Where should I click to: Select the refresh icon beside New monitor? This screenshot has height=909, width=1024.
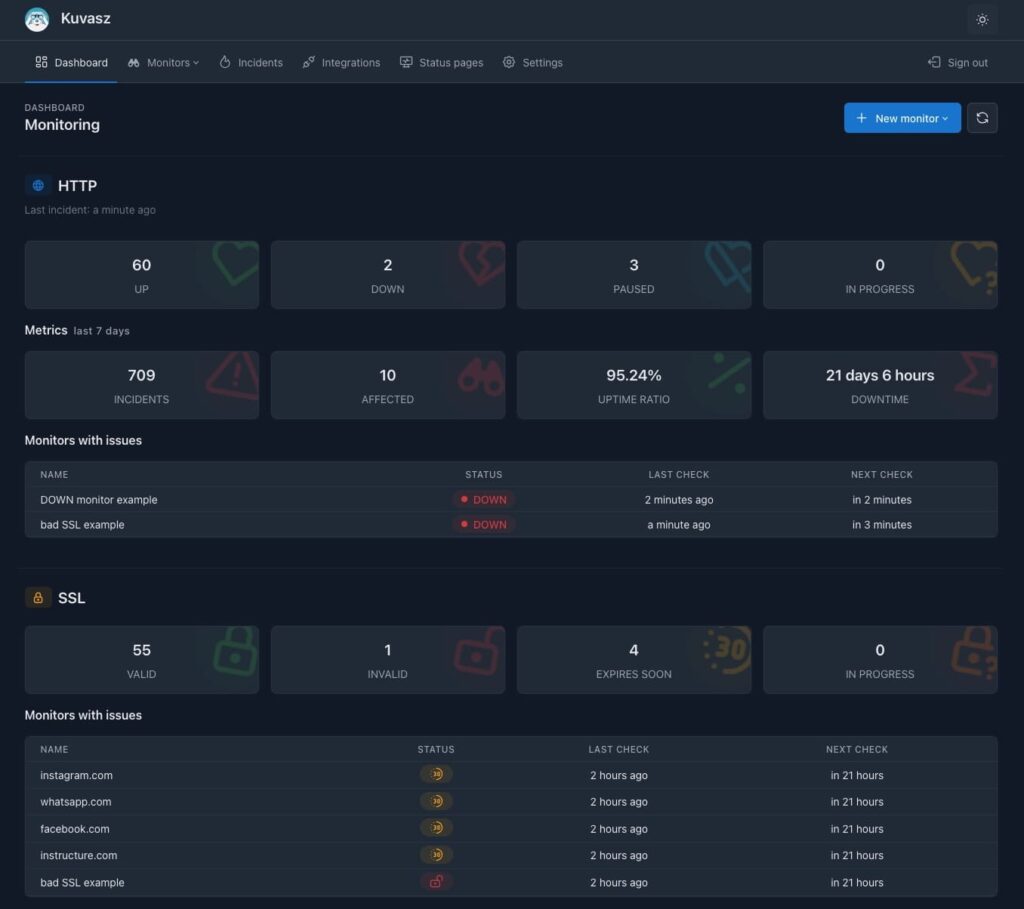click(x=982, y=117)
